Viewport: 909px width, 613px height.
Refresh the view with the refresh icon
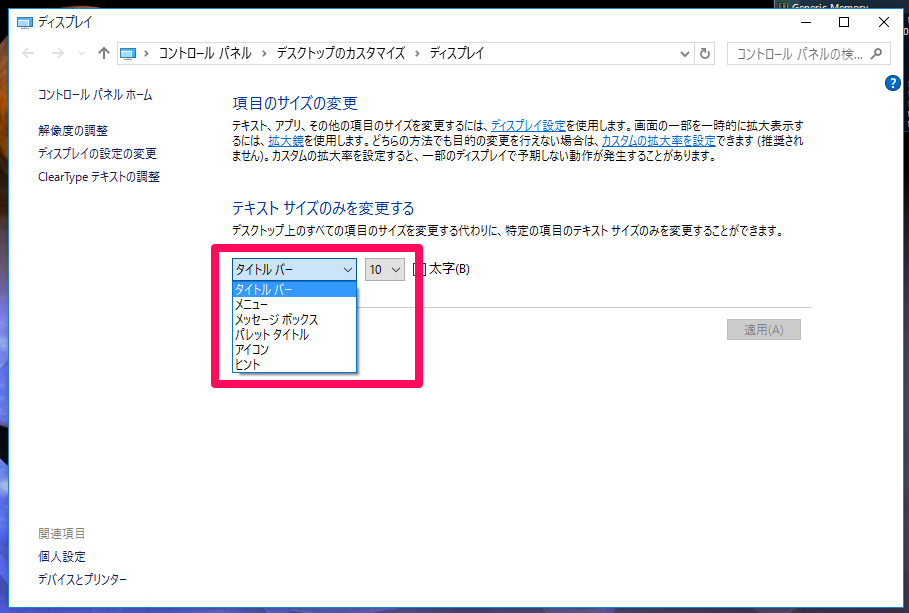[x=706, y=53]
